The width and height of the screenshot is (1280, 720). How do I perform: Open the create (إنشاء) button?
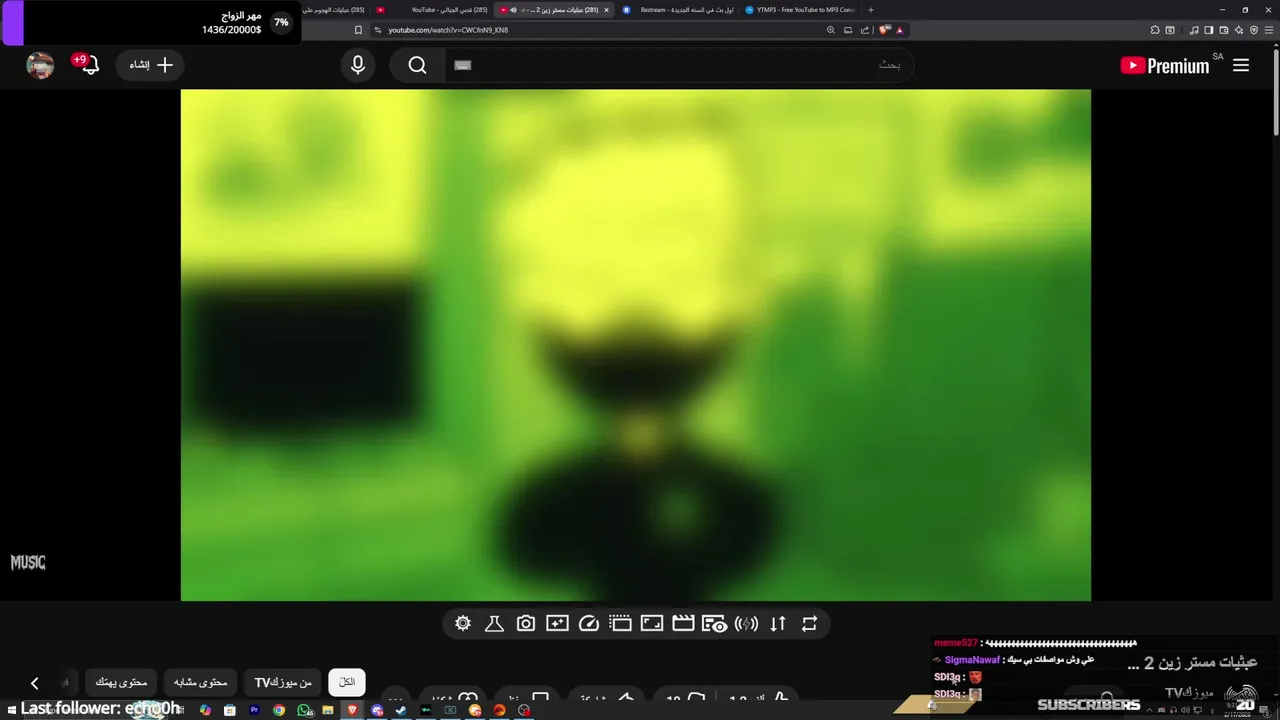[x=151, y=65]
